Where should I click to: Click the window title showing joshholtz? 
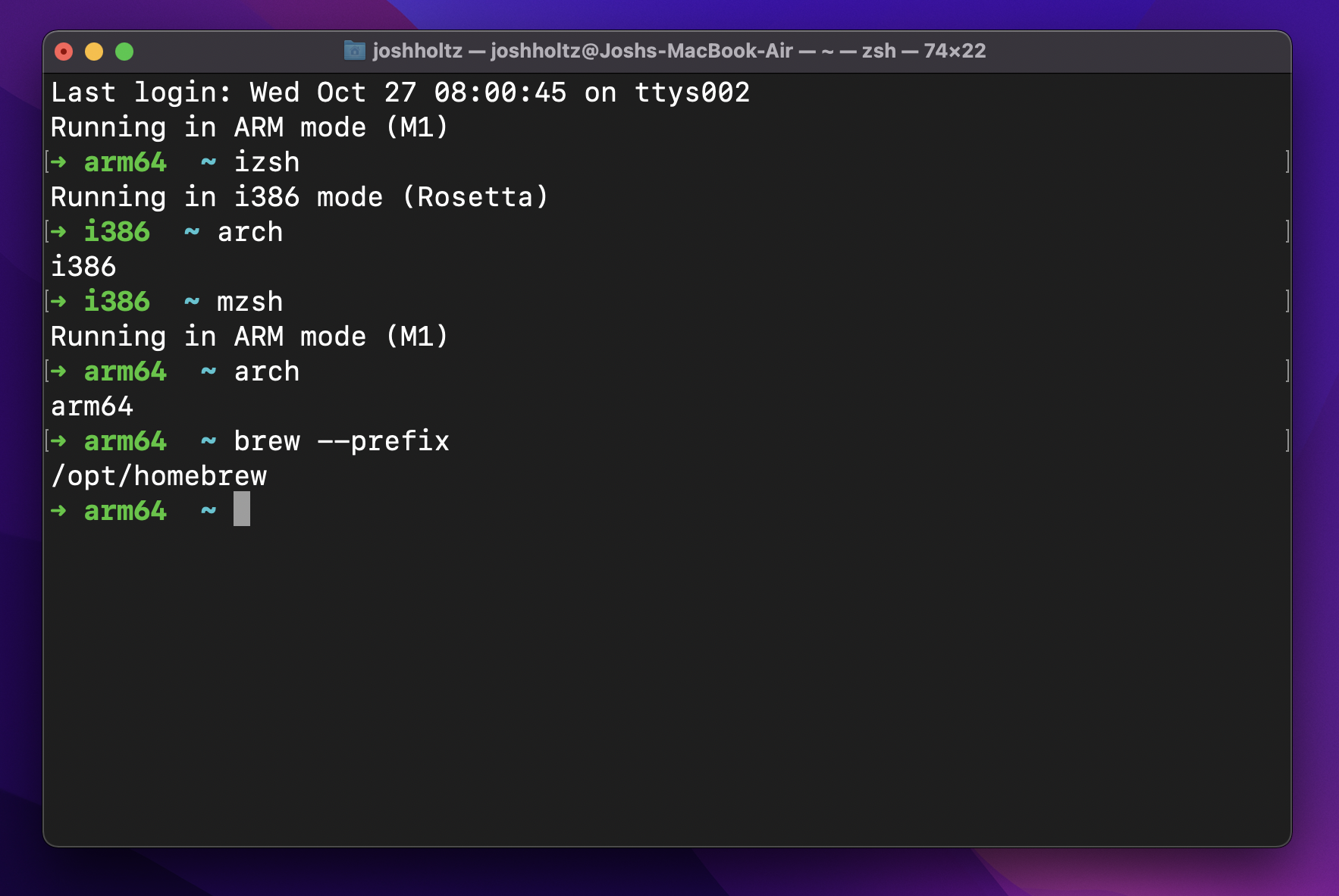click(x=418, y=51)
